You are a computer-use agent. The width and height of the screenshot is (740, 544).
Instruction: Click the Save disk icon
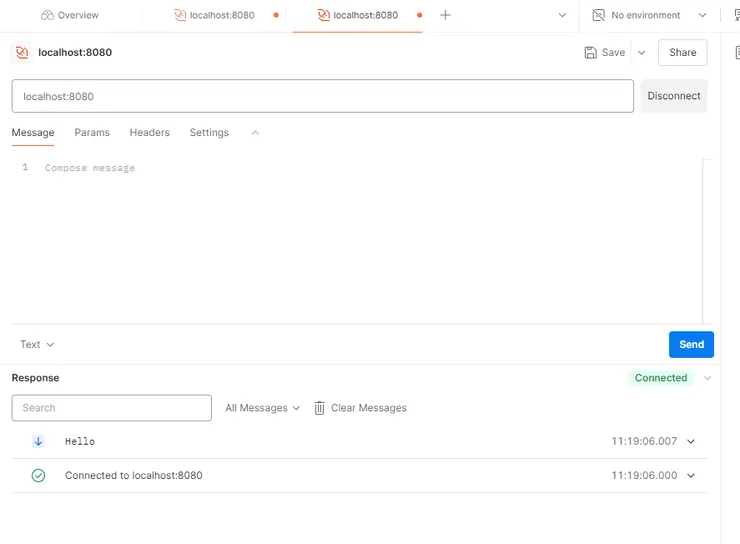[591, 52]
